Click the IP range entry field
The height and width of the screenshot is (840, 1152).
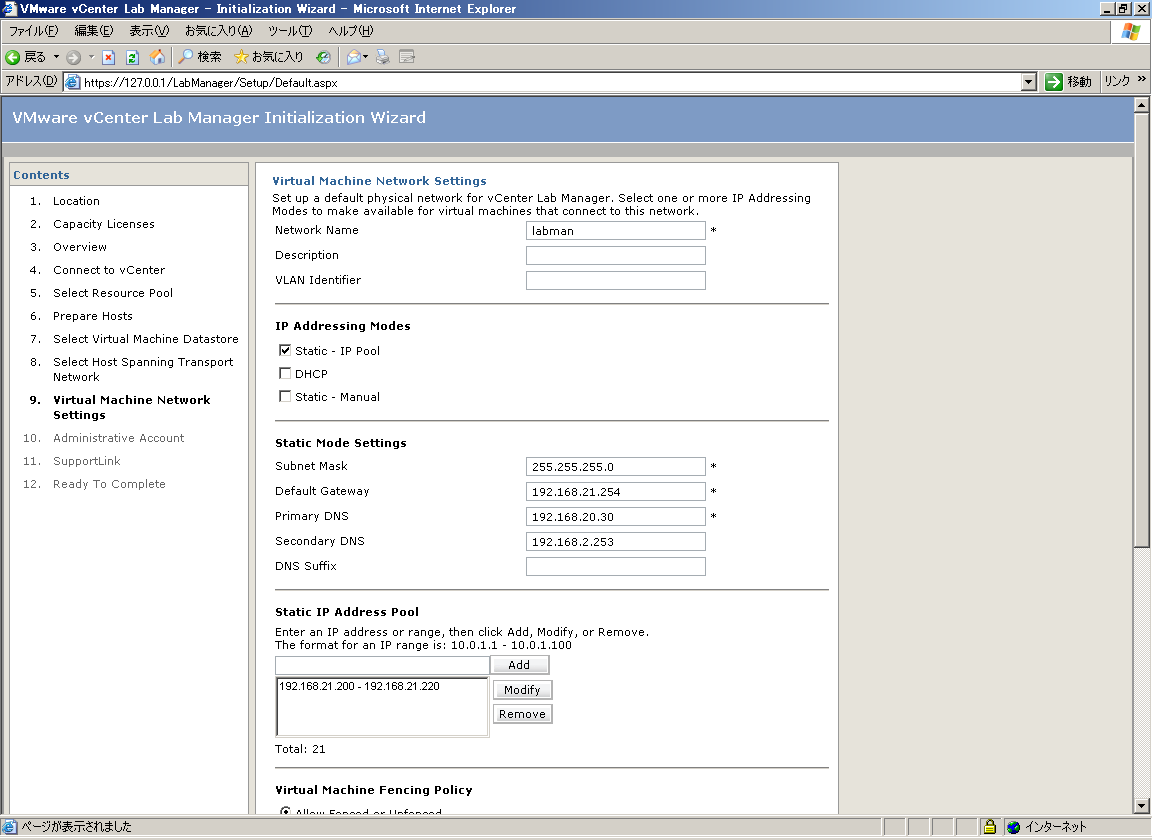(x=382, y=665)
